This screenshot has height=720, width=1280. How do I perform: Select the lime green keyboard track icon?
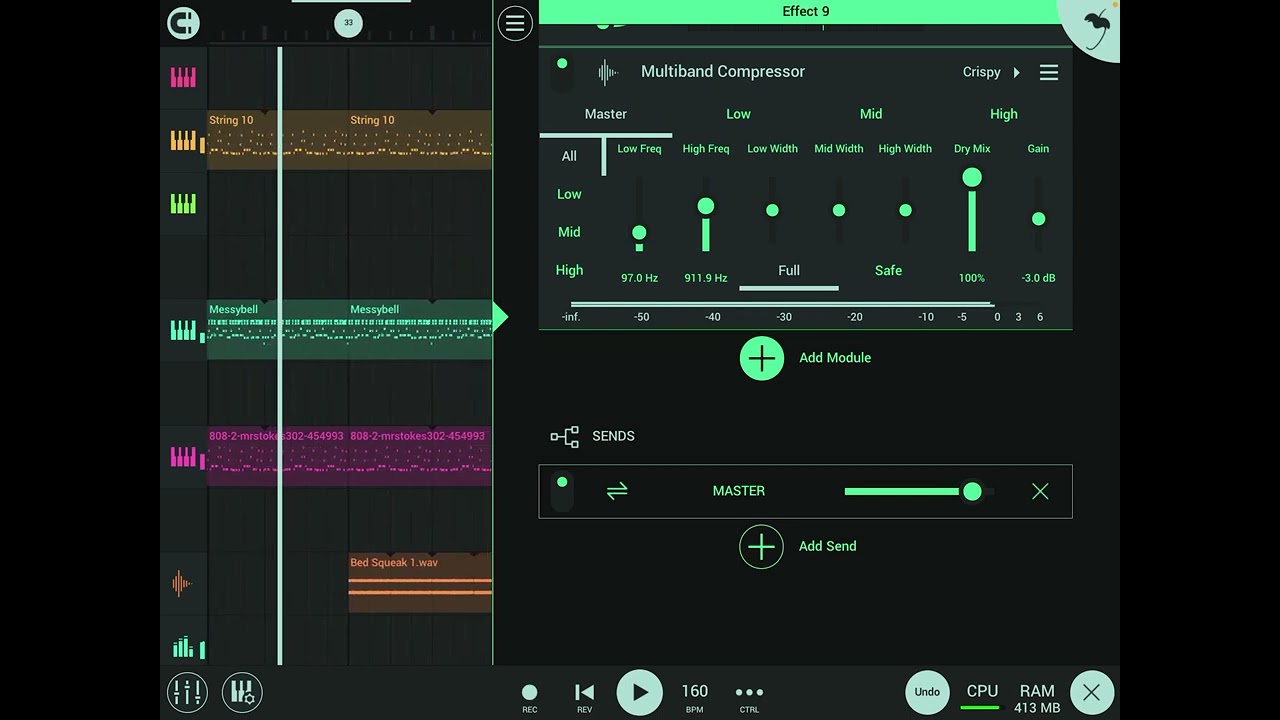click(x=183, y=204)
